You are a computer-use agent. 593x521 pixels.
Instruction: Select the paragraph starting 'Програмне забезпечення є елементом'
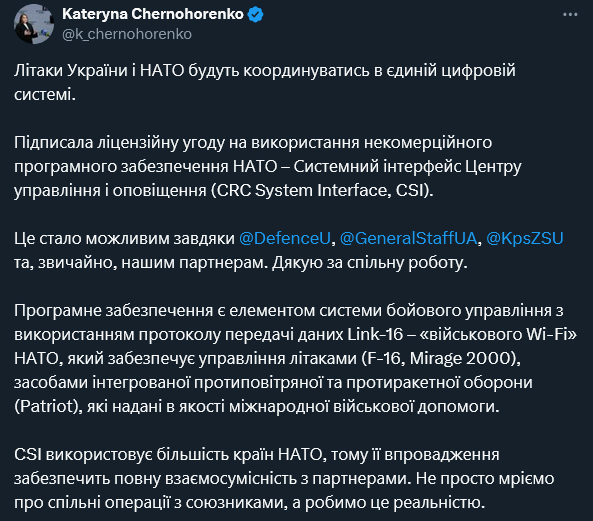[295, 358]
